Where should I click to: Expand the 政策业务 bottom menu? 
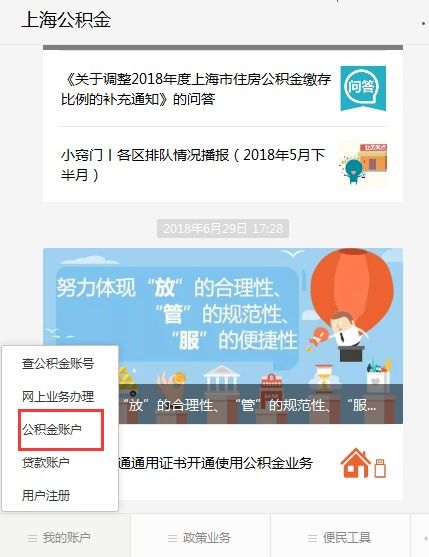200,538
